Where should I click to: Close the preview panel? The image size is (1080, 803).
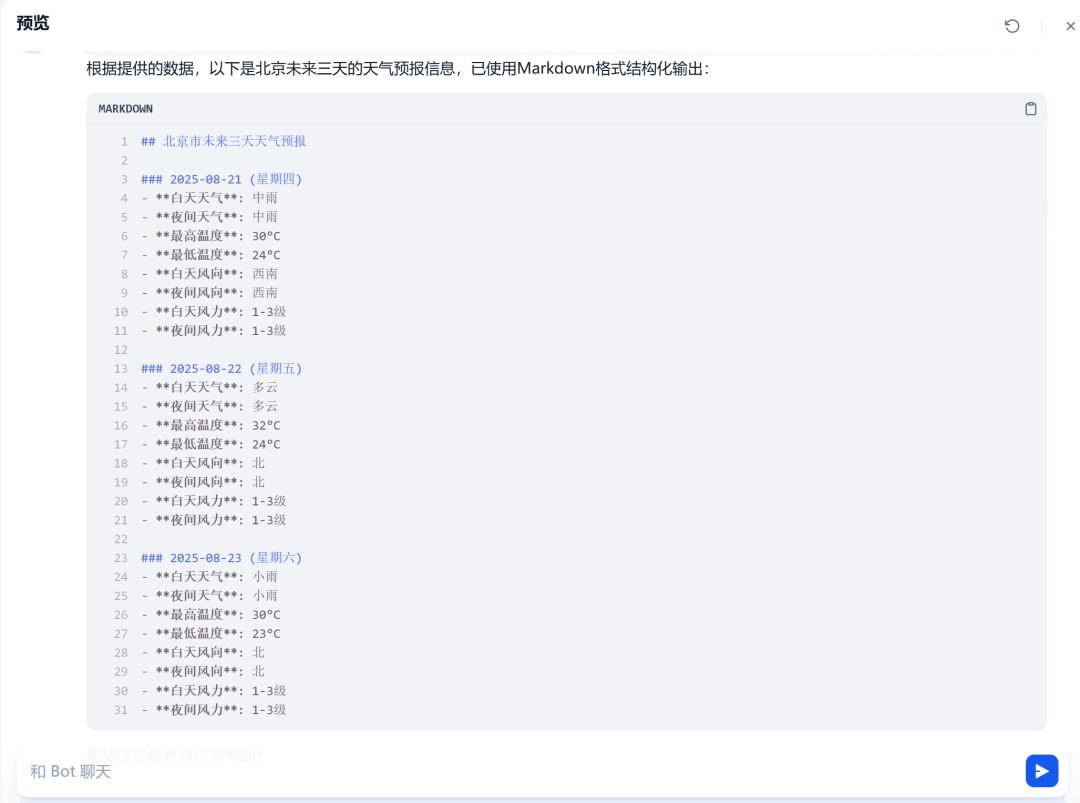click(x=1070, y=26)
